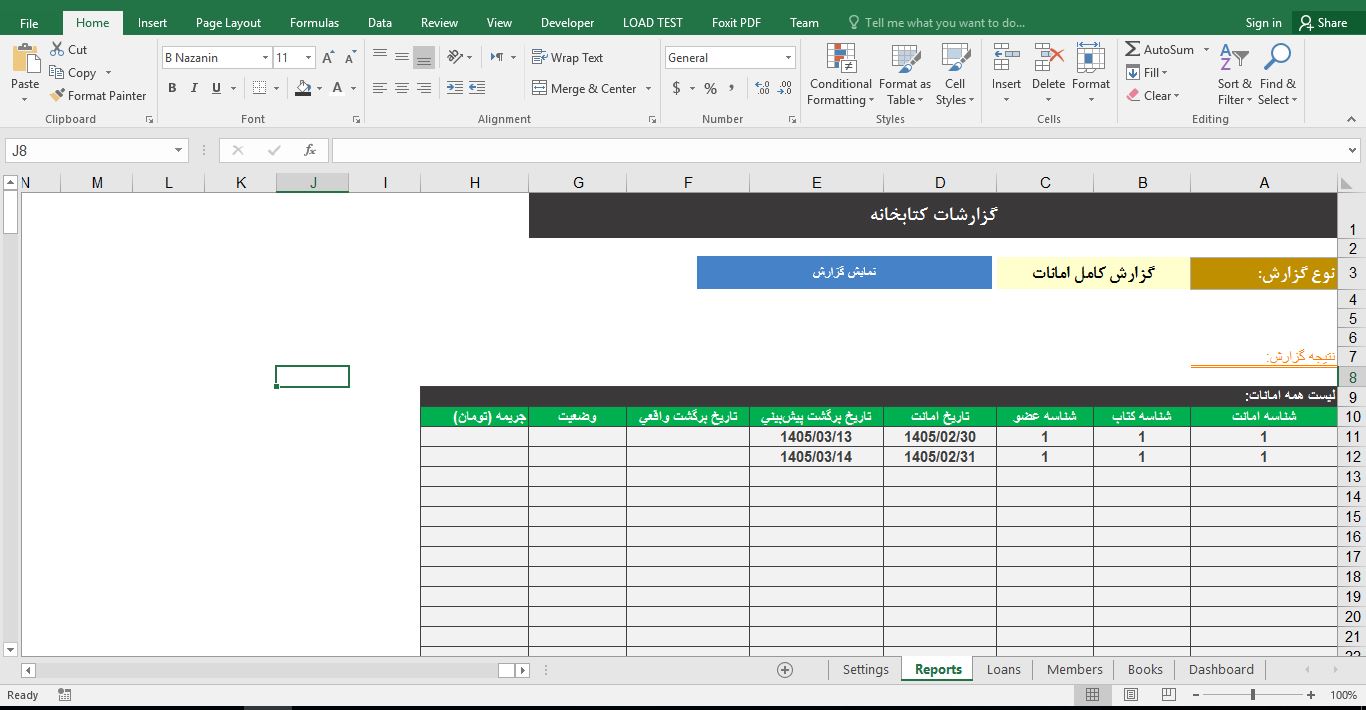Click the Wrap Text button

click(567, 57)
